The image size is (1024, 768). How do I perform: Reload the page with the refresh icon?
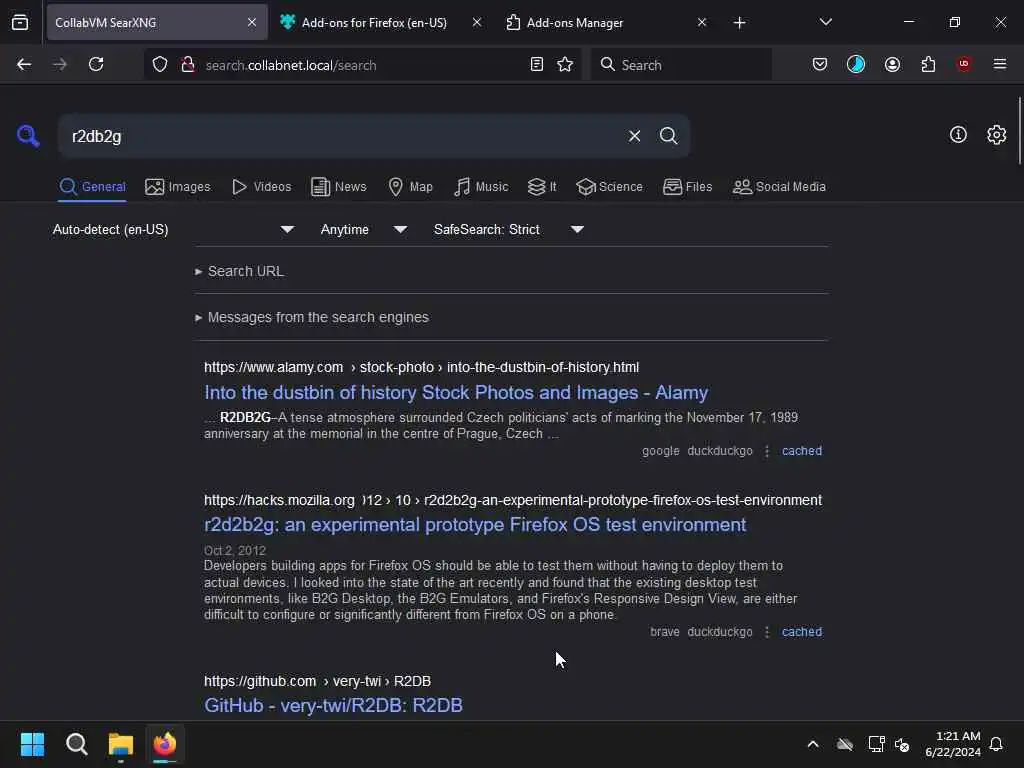coord(96,64)
